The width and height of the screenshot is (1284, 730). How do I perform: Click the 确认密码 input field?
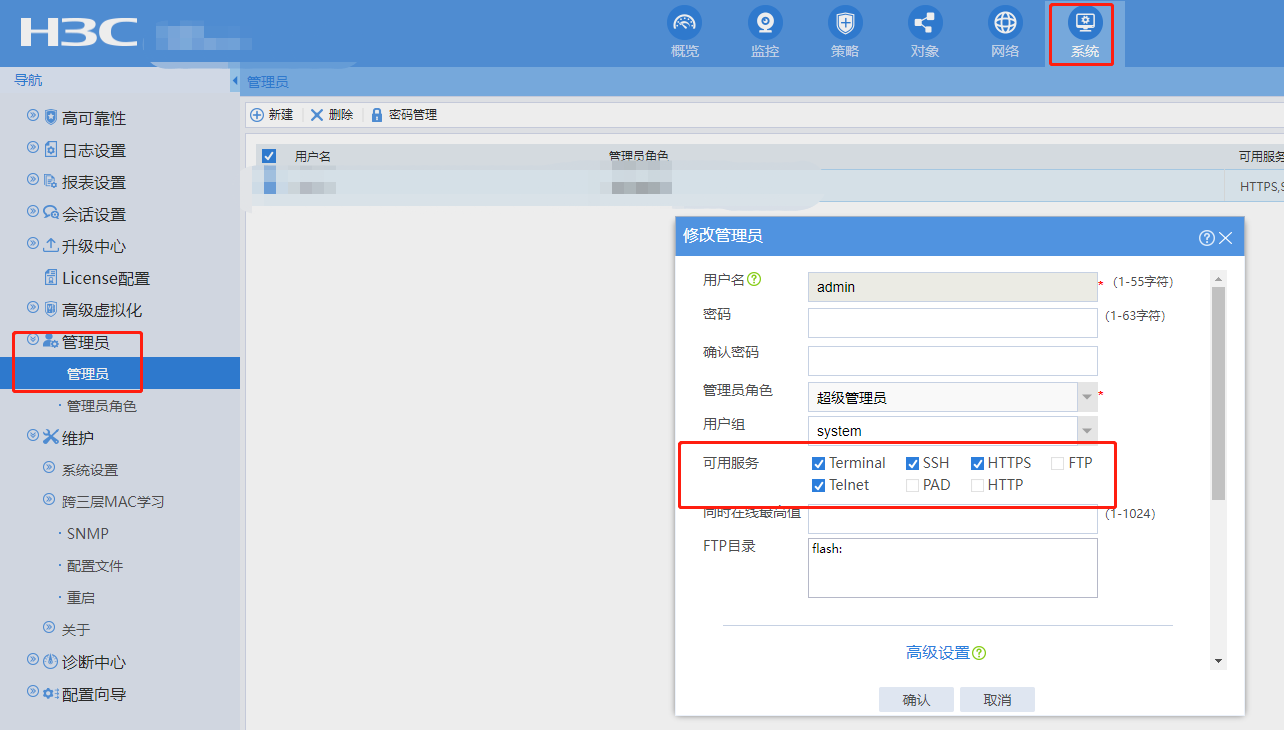pos(952,361)
